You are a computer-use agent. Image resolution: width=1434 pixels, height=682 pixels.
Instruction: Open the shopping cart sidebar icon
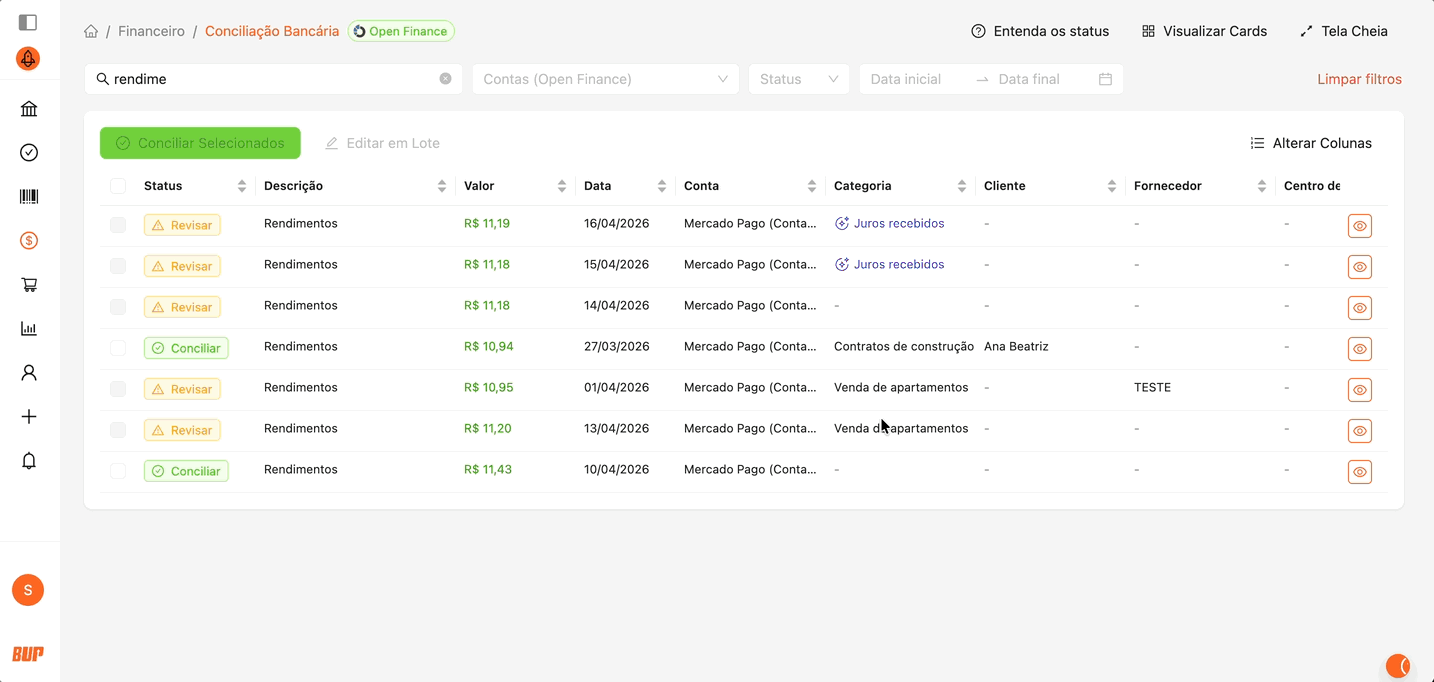pyautogui.click(x=29, y=285)
